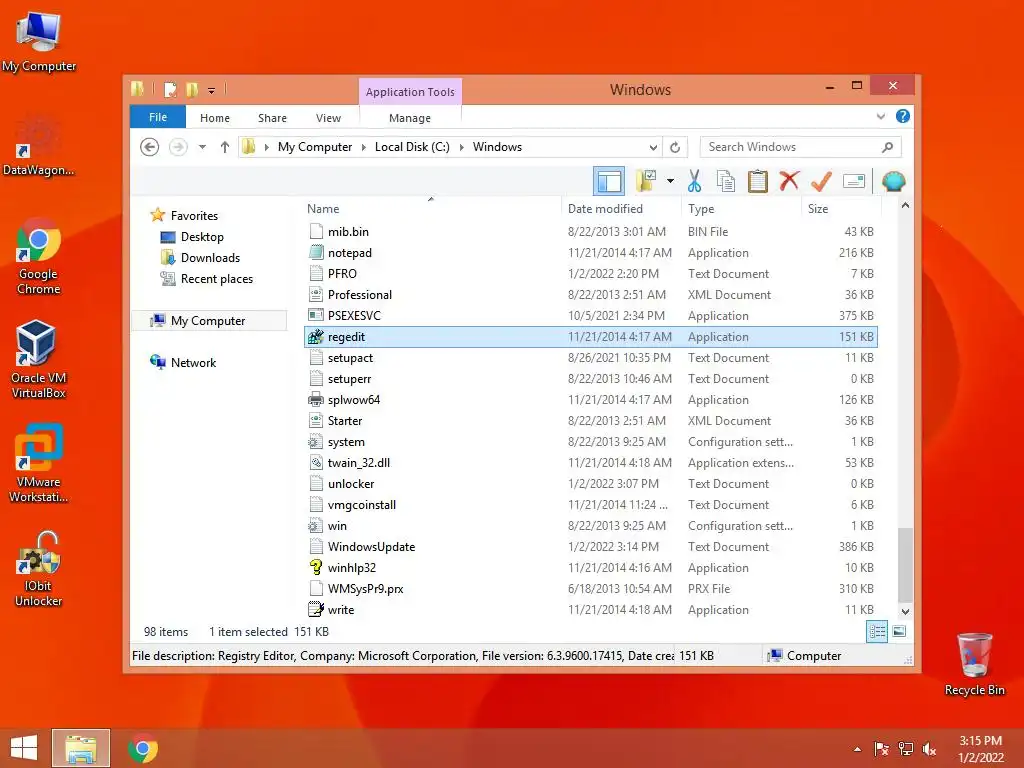Select Network in navigation pane
This screenshot has height=768, width=1024.
(x=193, y=362)
